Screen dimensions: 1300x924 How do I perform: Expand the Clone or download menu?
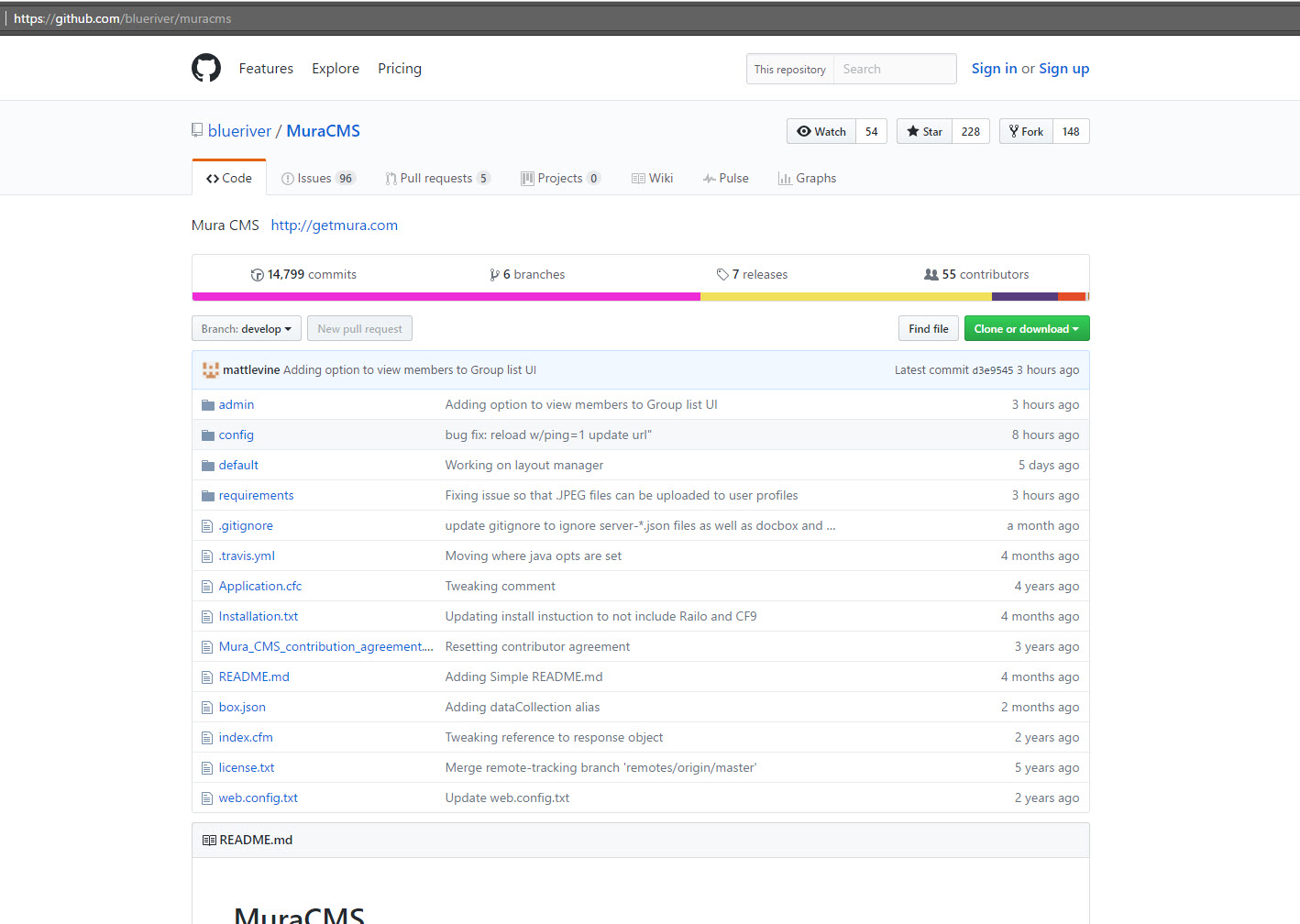click(x=1027, y=328)
